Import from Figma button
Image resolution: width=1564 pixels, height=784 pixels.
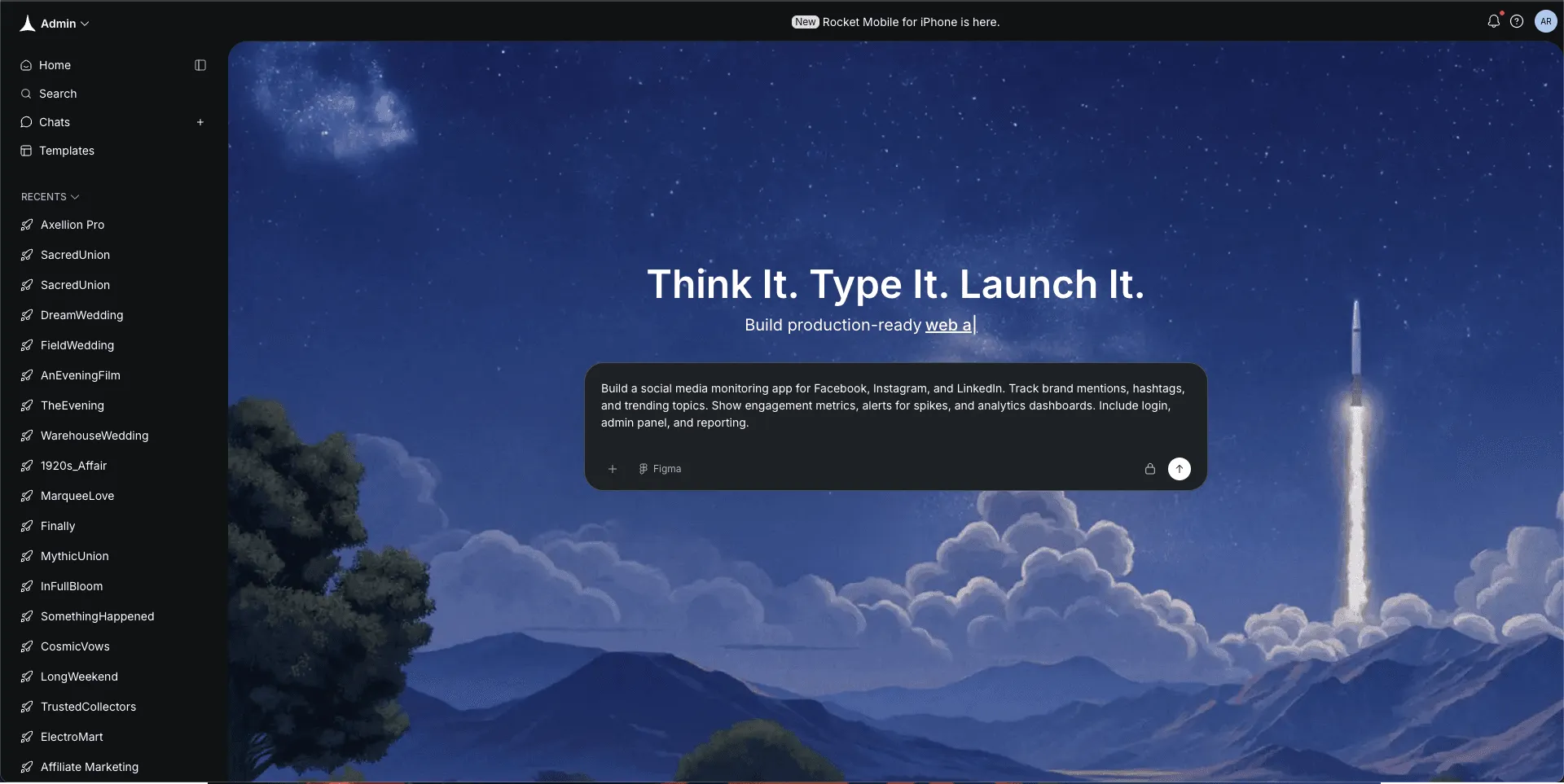[660, 469]
